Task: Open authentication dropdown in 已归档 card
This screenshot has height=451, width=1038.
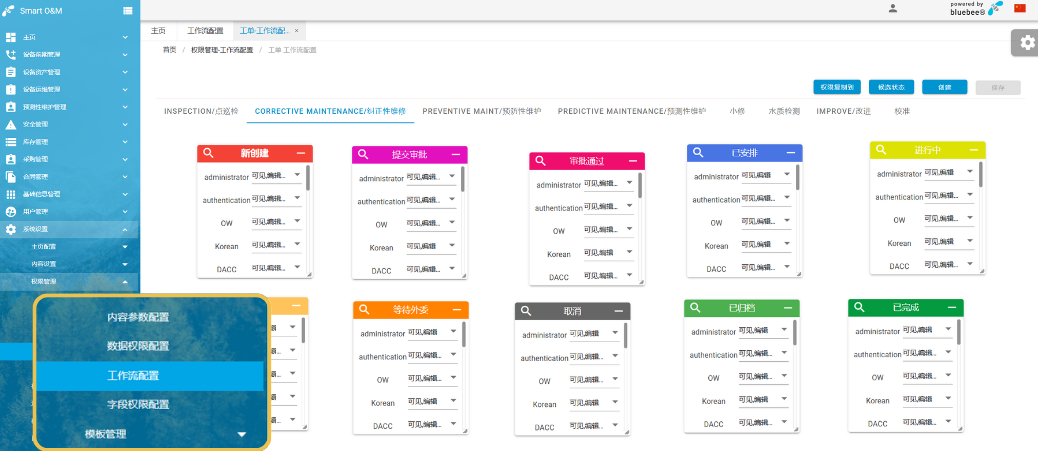Action: (763, 354)
